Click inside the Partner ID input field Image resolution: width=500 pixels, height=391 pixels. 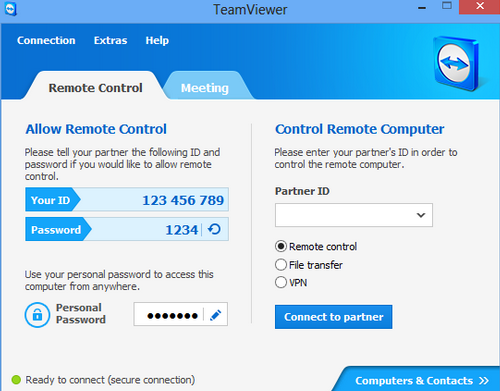tap(354, 215)
